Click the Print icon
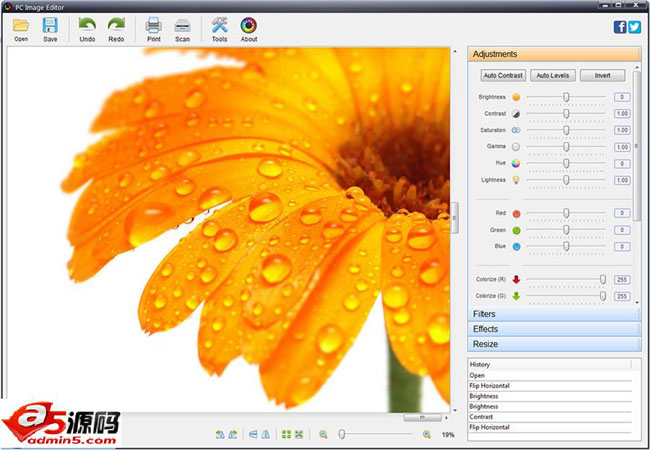650x450 pixels. 153,25
